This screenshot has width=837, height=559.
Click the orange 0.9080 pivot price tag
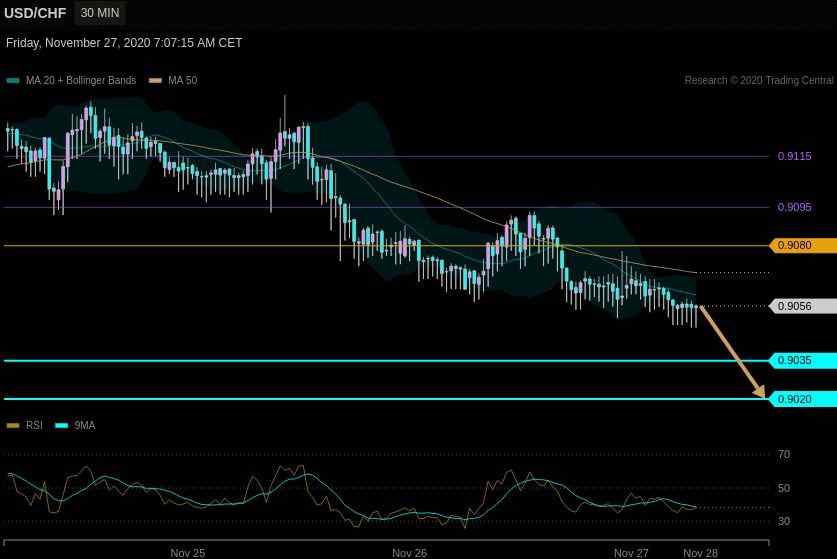click(x=802, y=246)
